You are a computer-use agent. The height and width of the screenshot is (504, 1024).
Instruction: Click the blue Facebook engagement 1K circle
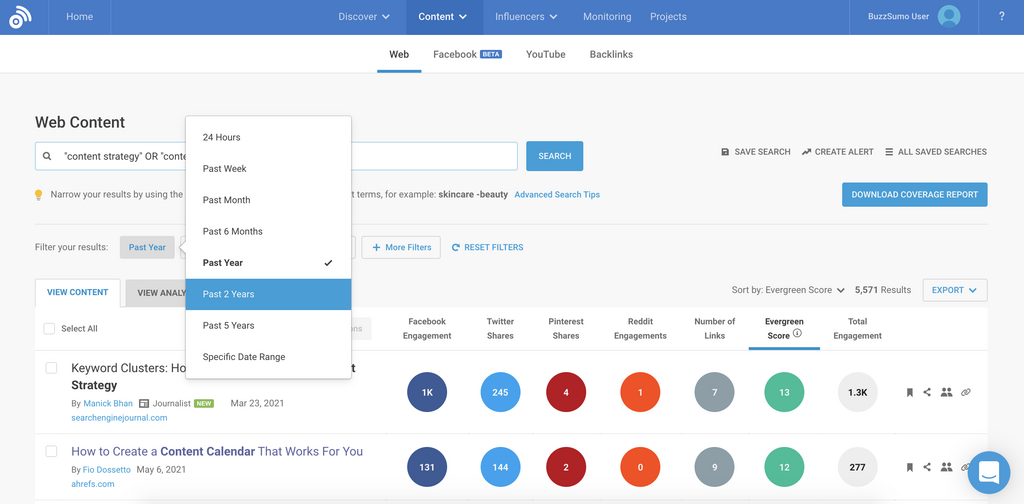427,393
